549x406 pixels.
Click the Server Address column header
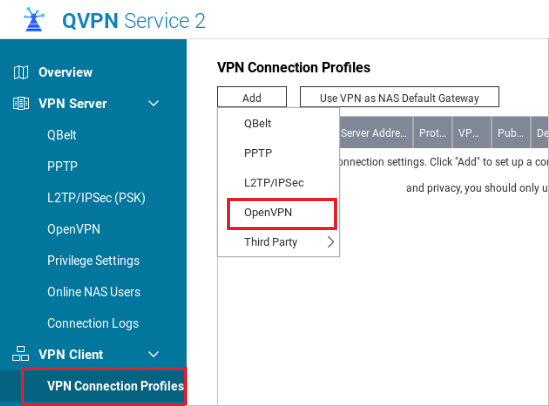coord(376,133)
